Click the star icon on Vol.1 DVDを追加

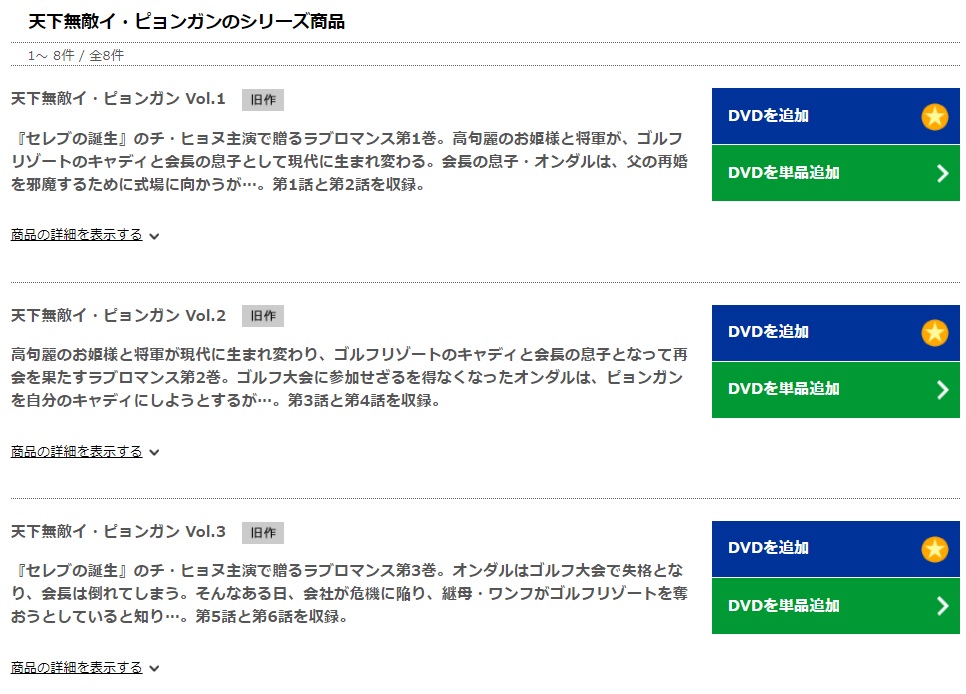(935, 116)
